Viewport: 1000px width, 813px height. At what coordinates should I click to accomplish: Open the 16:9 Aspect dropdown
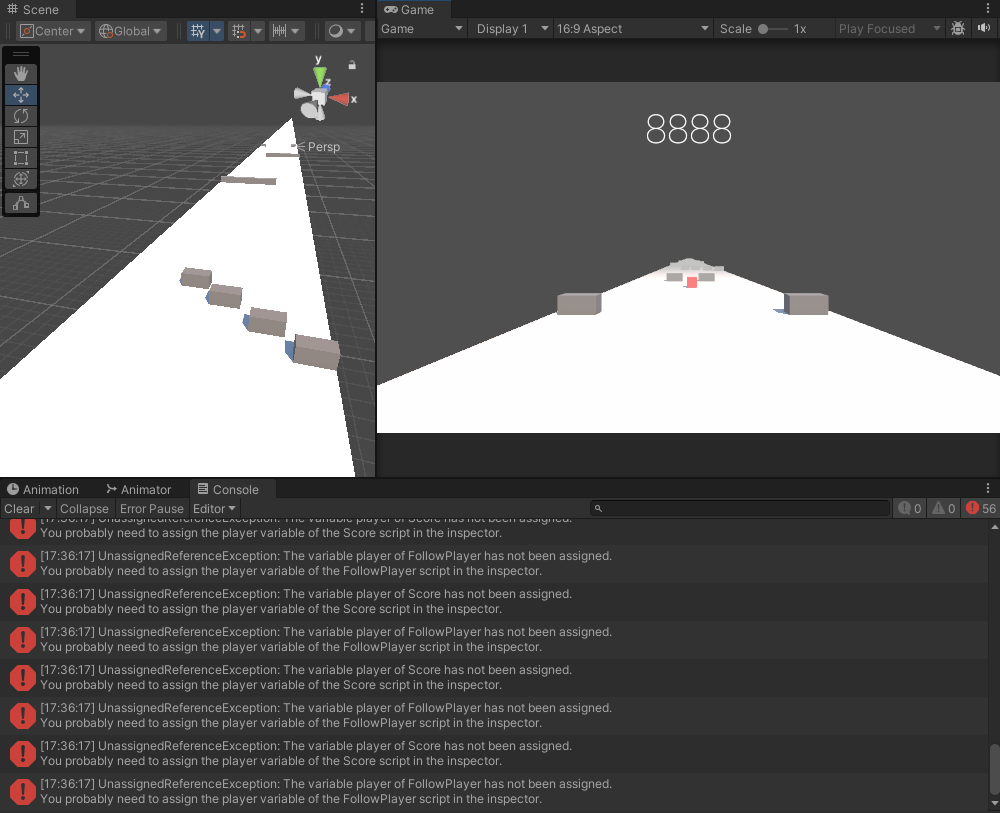(632, 29)
